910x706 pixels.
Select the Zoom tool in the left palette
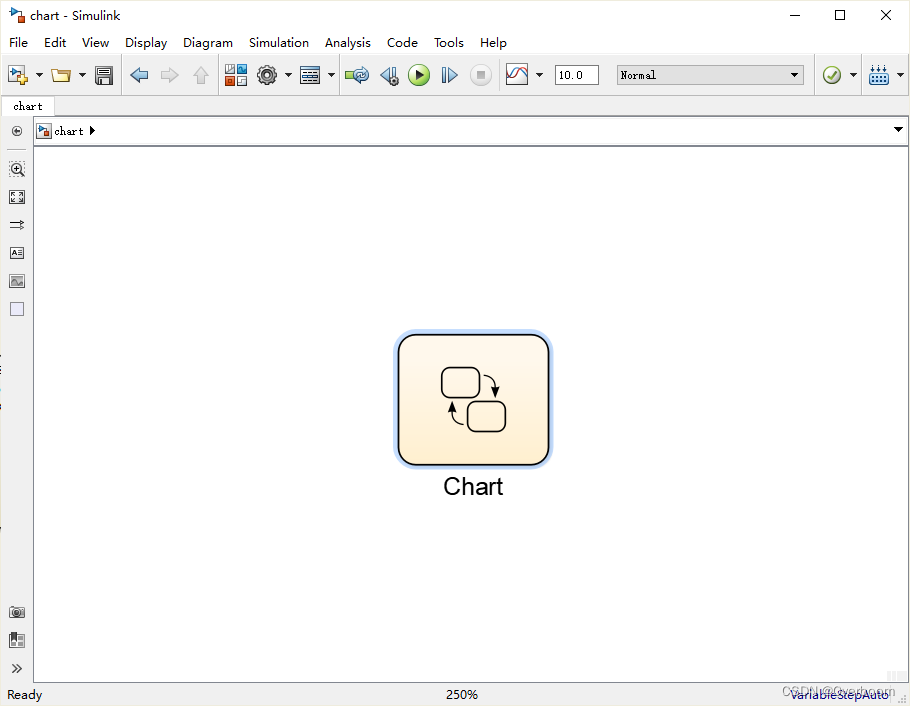pos(17,169)
